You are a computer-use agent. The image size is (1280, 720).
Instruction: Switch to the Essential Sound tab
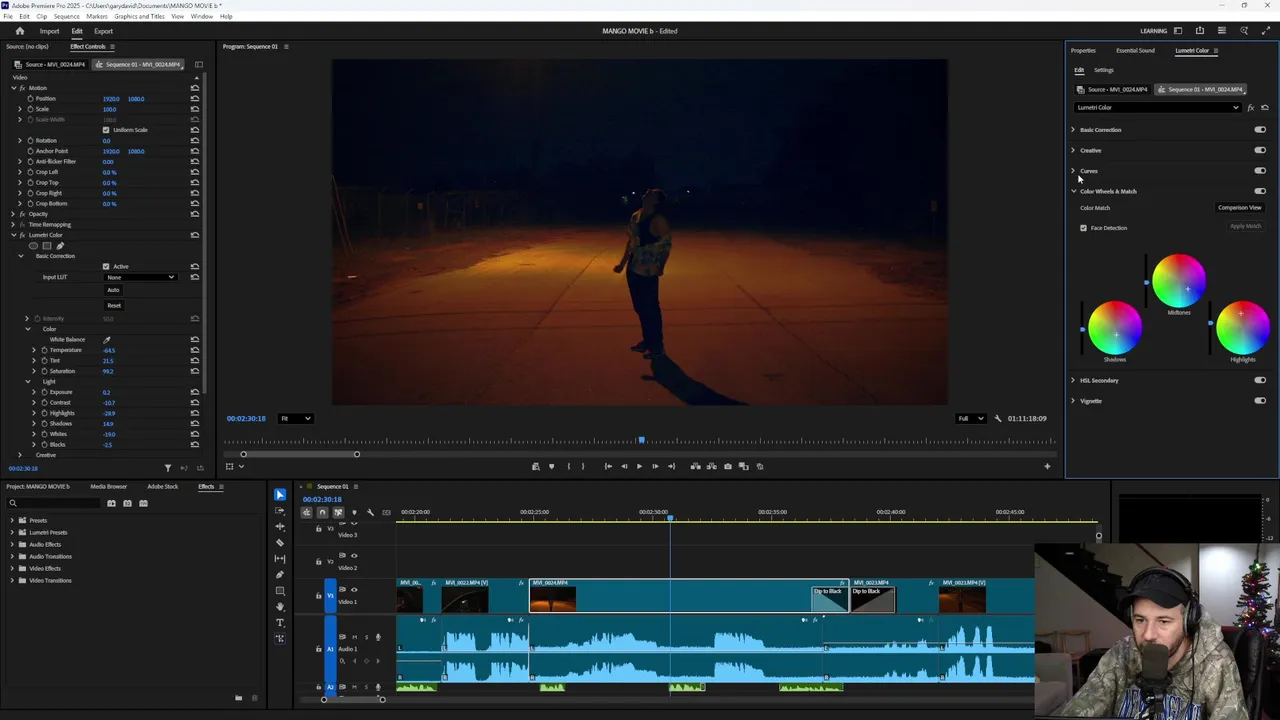click(1135, 50)
